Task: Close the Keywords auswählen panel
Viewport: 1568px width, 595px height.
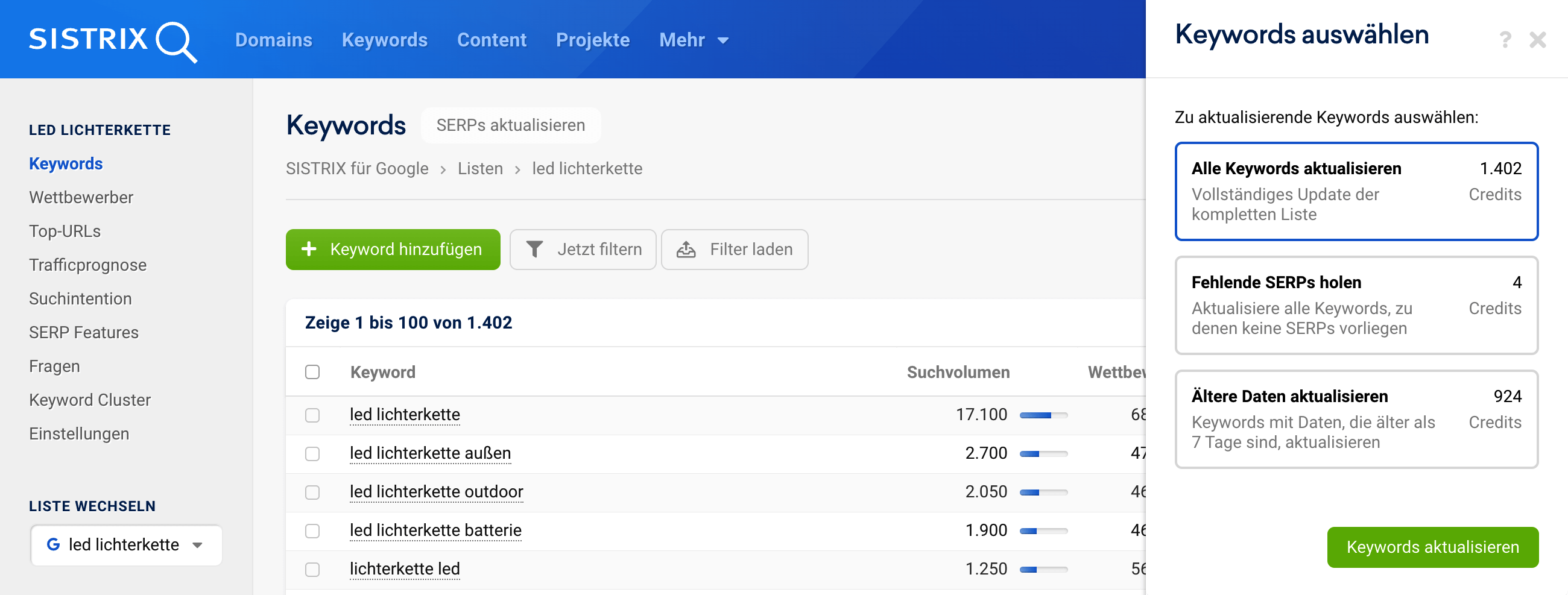Action: [x=1538, y=40]
